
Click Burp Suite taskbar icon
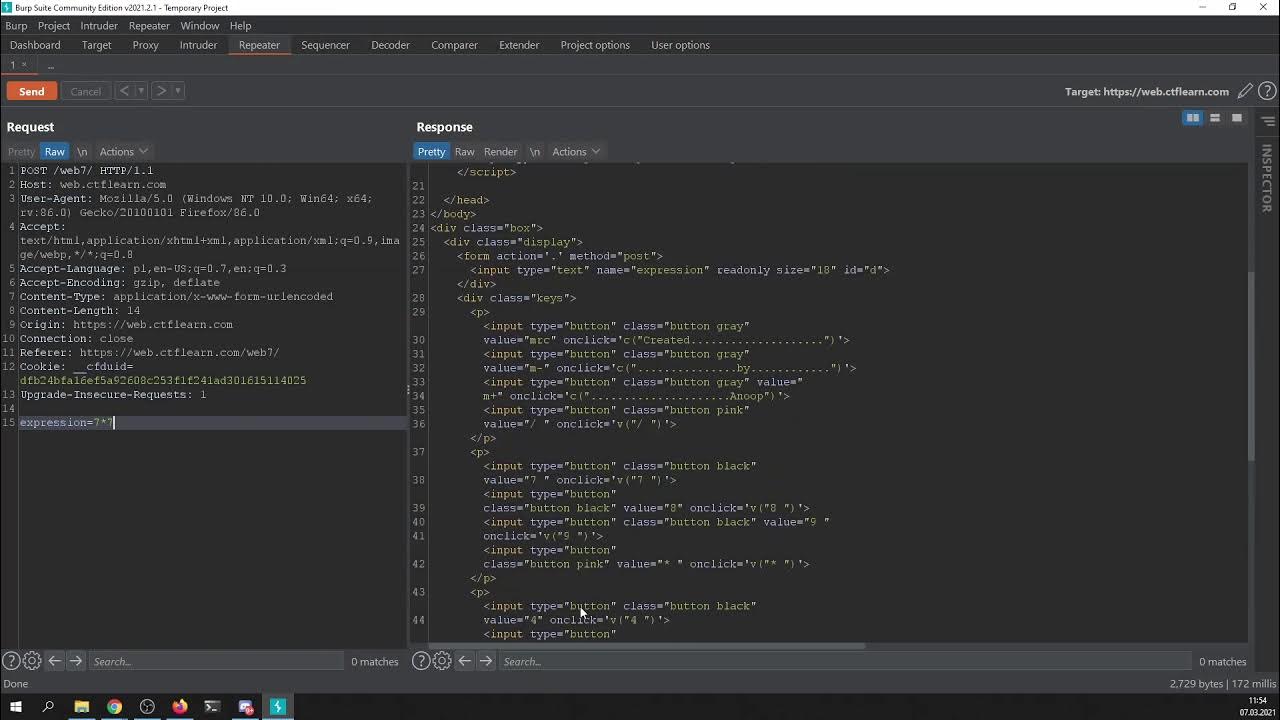point(278,707)
